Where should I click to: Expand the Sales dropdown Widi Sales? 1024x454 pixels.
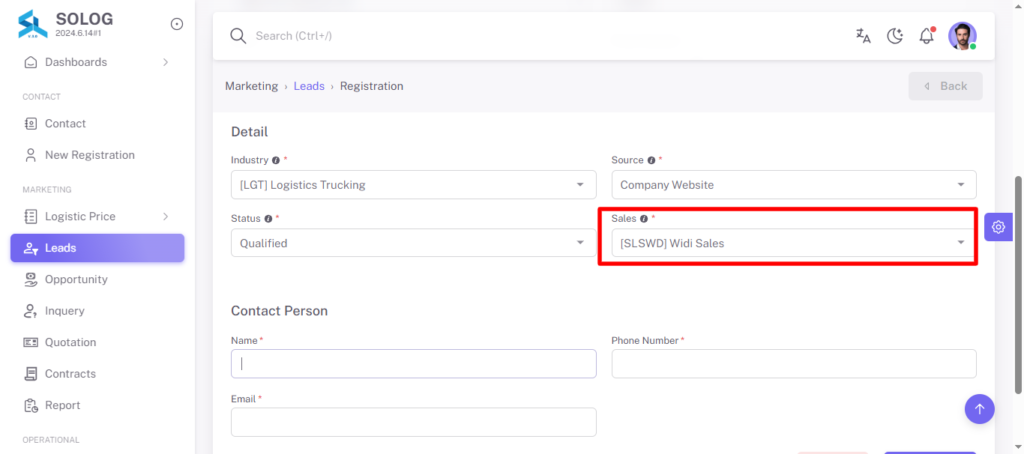pos(793,243)
